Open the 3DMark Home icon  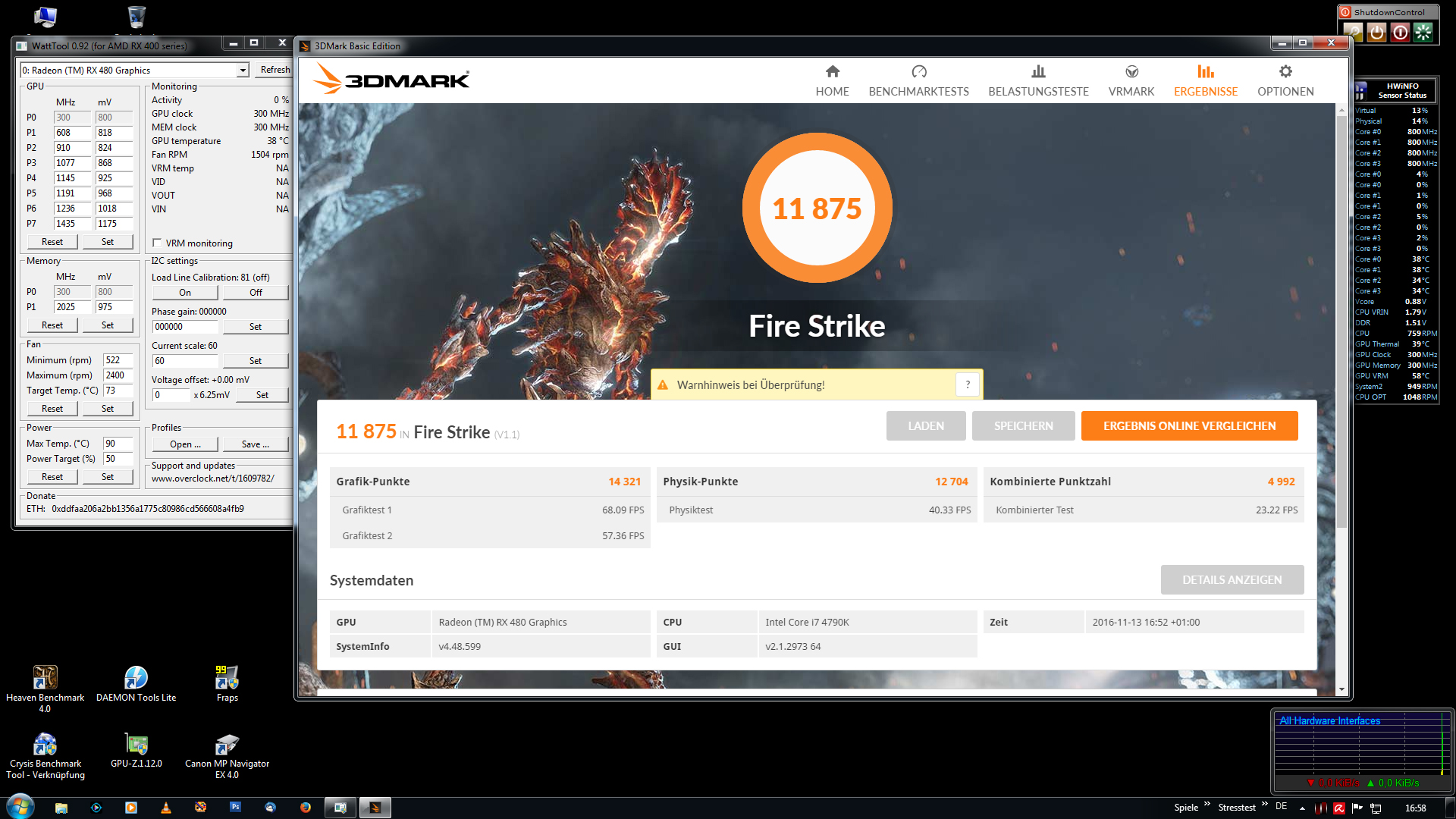[x=832, y=71]
